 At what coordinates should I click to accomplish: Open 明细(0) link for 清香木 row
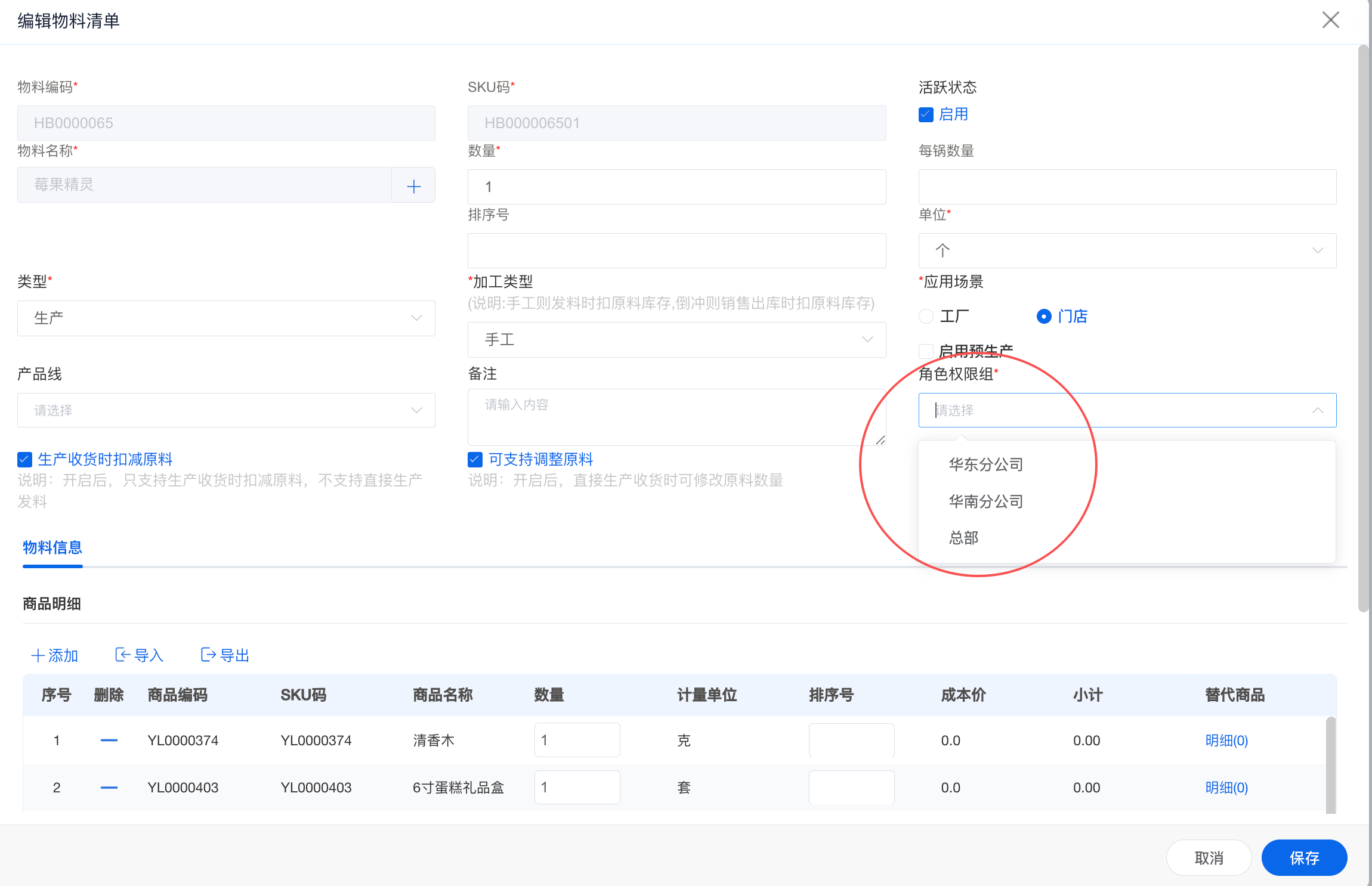pyautogui.click(x=1226, y=740)
